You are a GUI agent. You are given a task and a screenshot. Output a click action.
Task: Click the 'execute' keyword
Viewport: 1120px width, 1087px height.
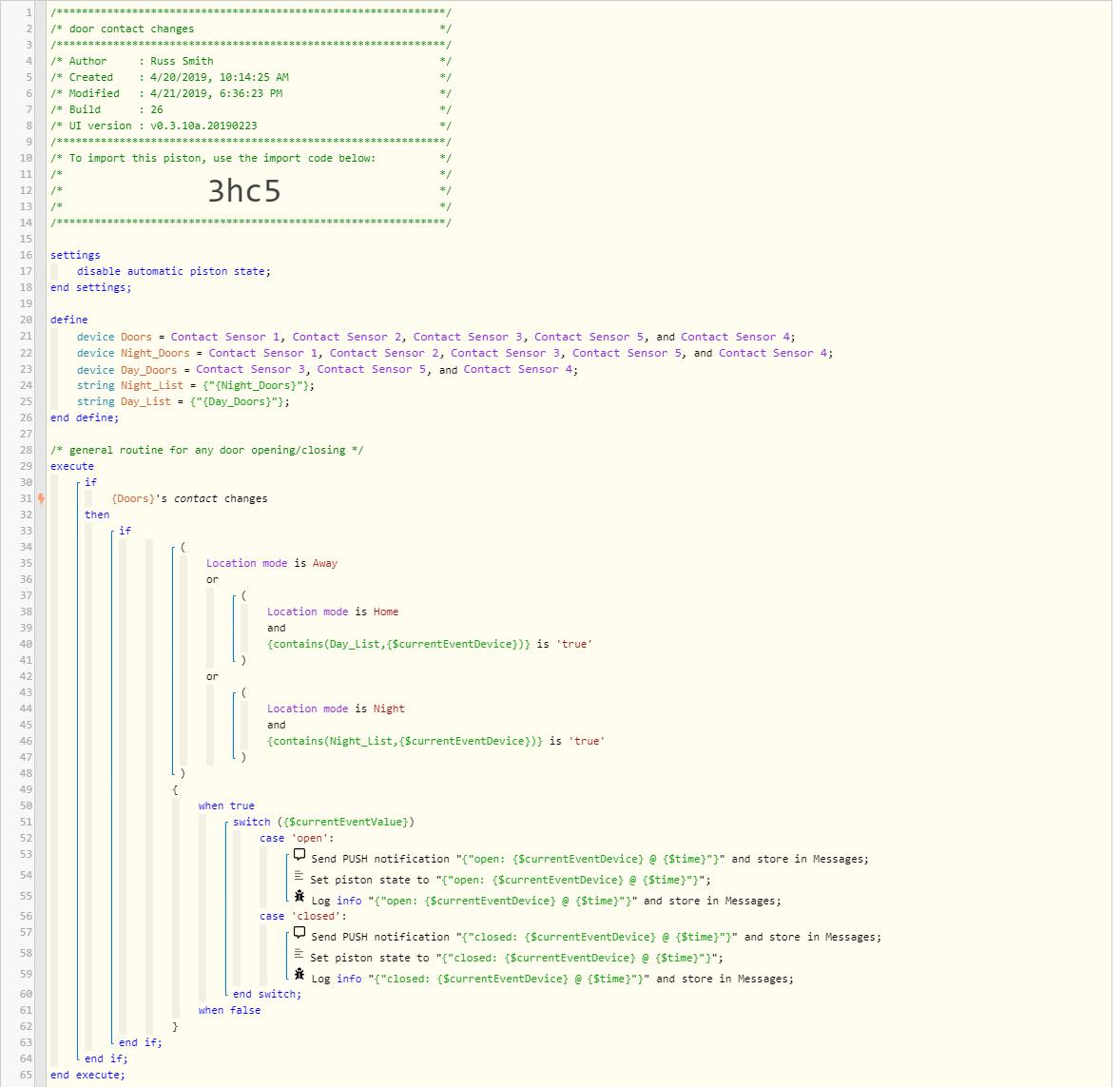(x=72, y=467)
